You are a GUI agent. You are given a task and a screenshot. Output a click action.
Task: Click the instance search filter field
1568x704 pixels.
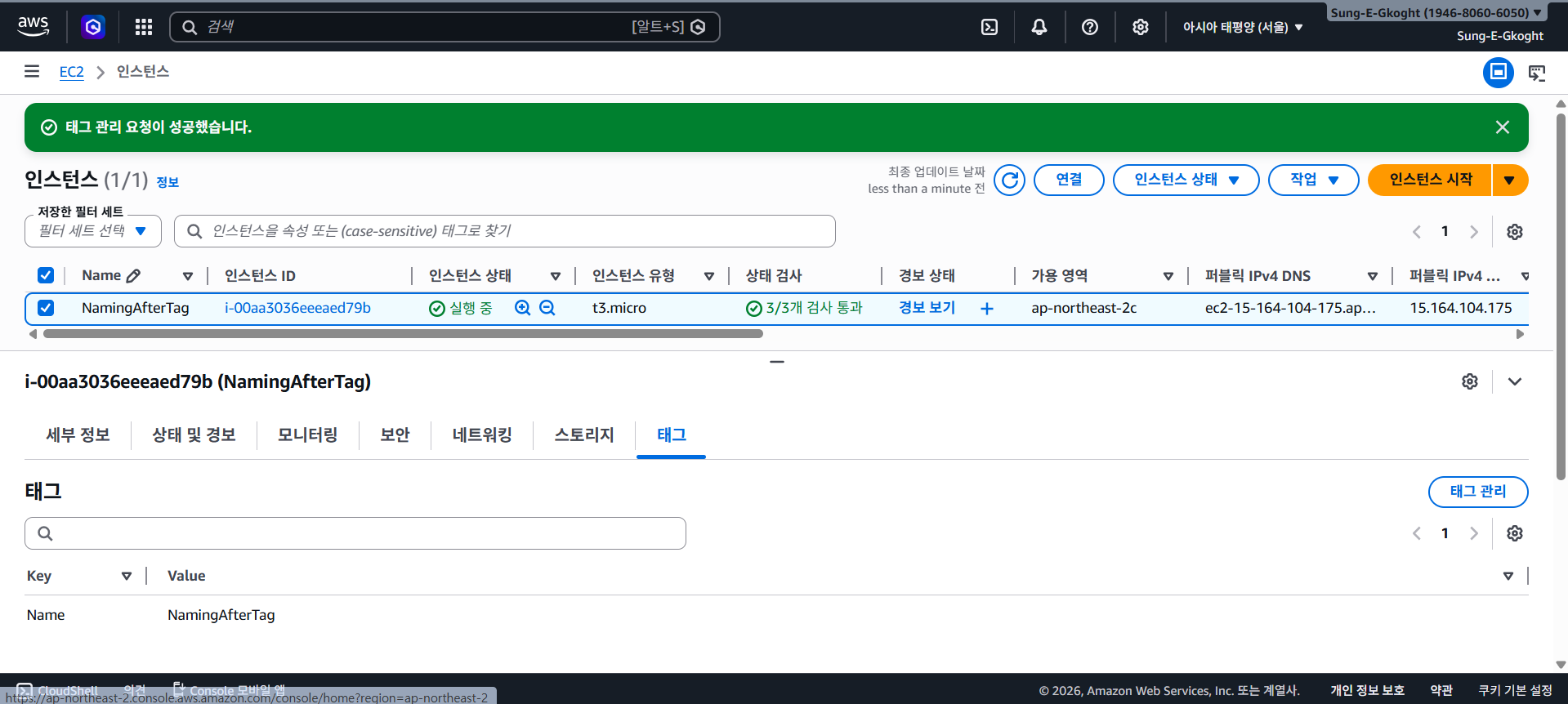pyautogui.click(x=505, y=231)
